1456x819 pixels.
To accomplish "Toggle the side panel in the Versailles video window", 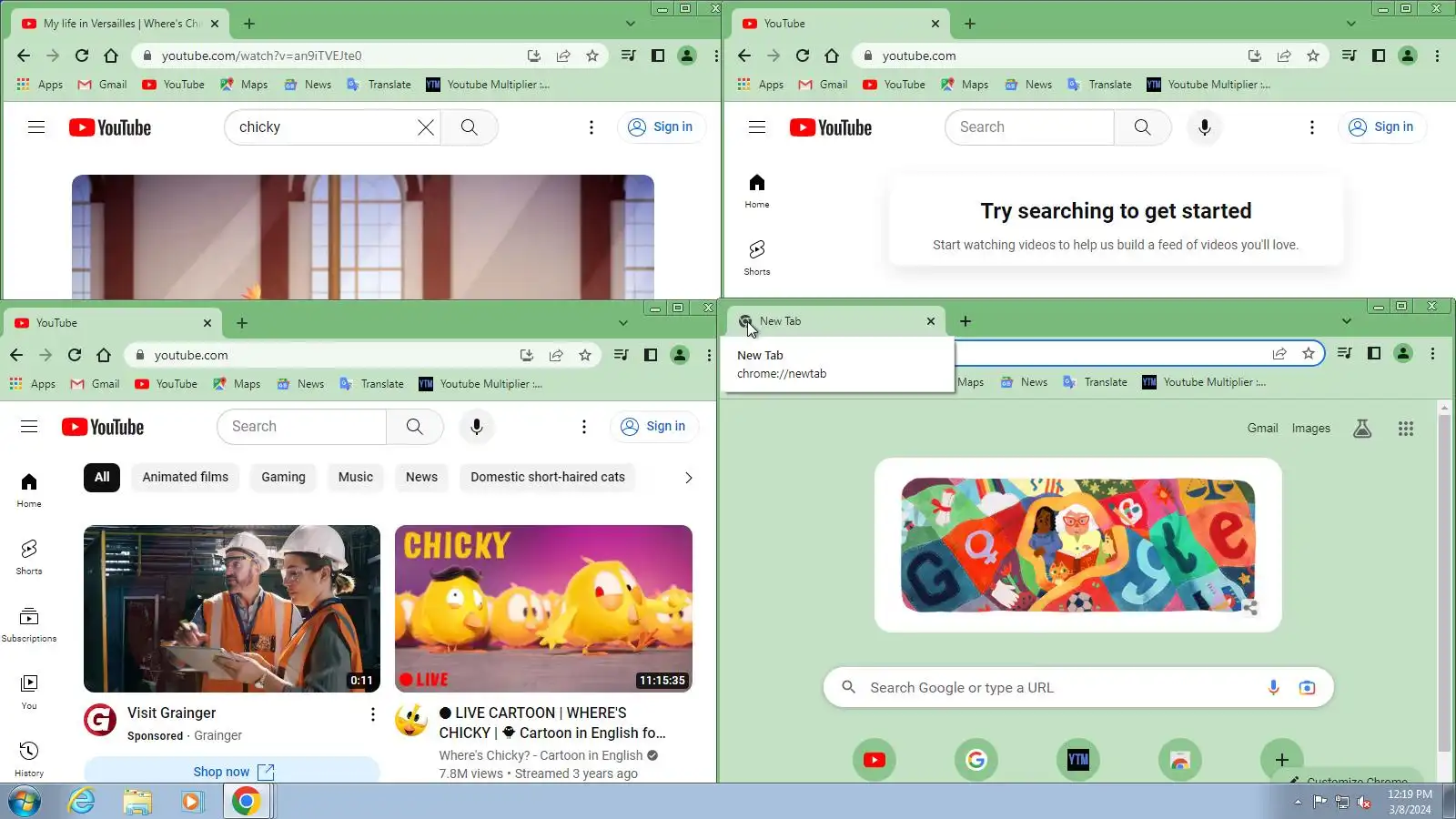I will [658, 56].
